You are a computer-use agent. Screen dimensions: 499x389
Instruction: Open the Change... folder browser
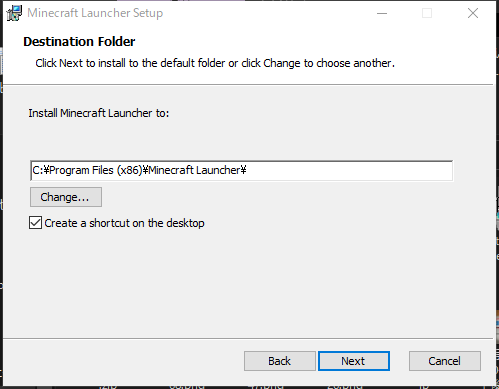click(x=66, y=197)
